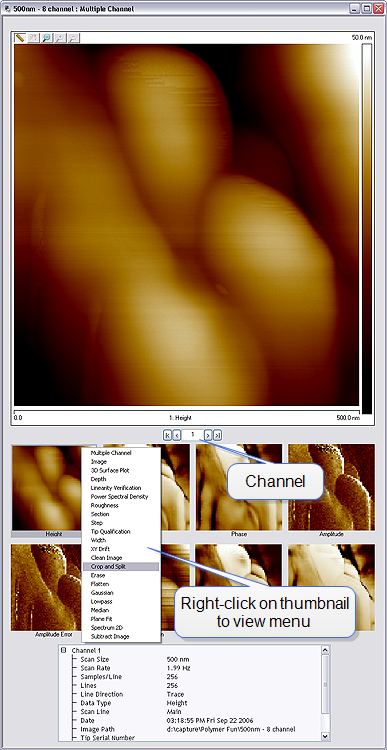Screen dimensions: 387x750
Task: Go to previous channel arrow
Action: [177, 435]
